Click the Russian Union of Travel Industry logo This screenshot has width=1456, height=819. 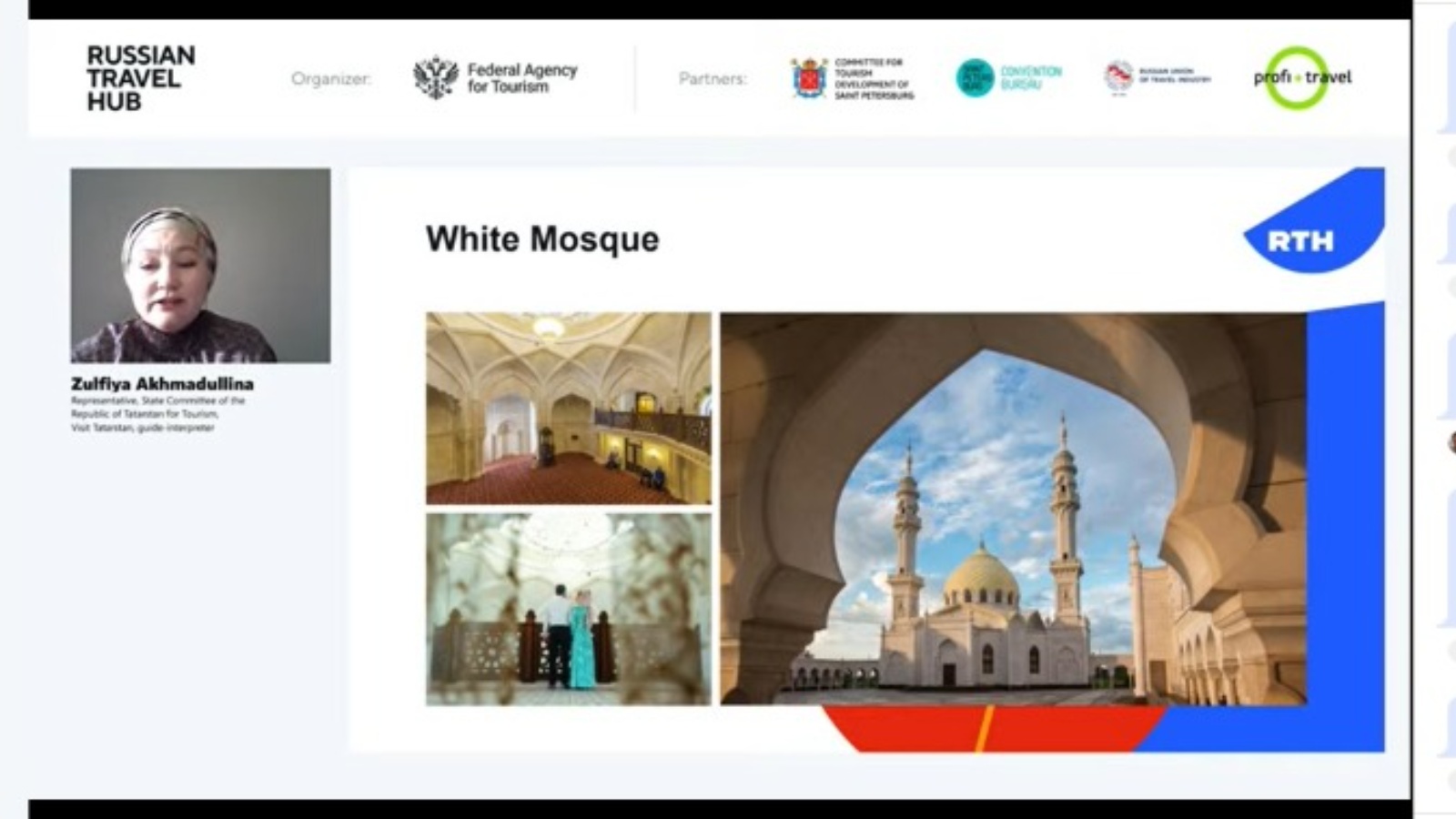[x=1118, y=76]
